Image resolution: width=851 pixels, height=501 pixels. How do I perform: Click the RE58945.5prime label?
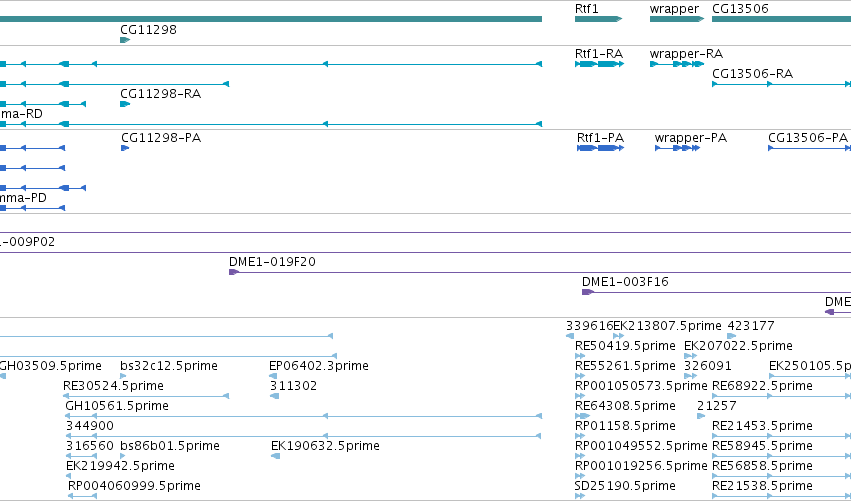point(763,446)
